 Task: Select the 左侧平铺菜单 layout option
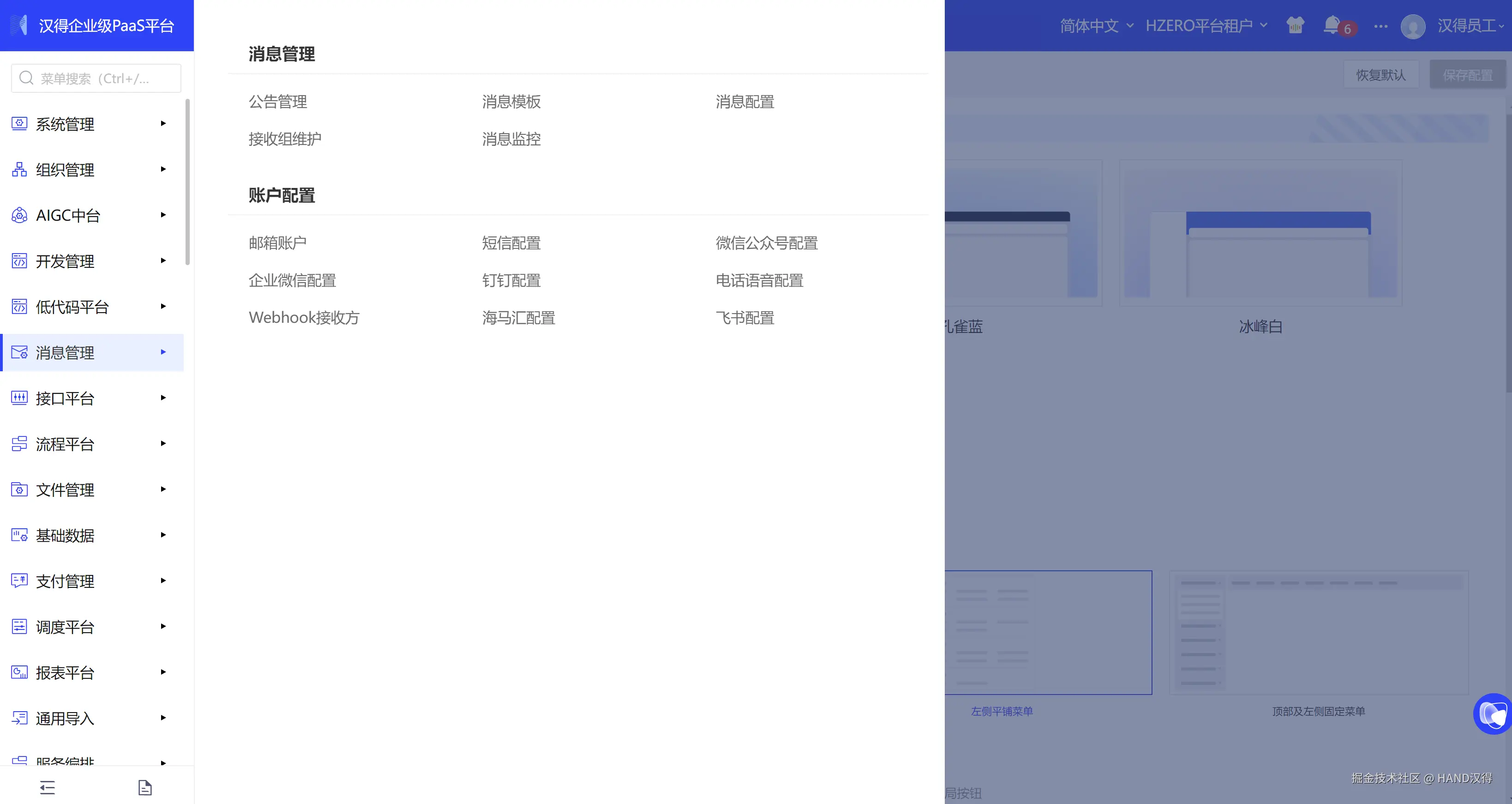1048,632
